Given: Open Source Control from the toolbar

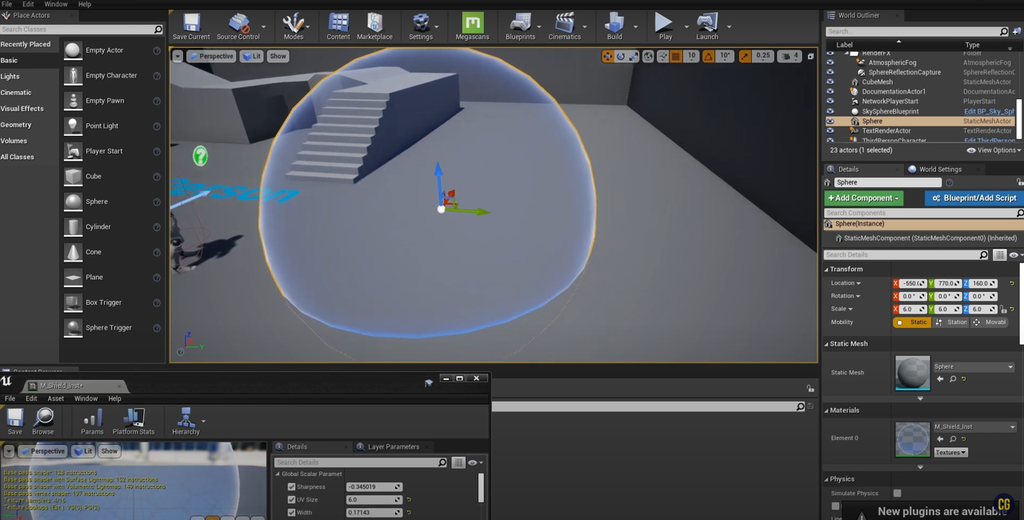Looking at the screenshot, I should pyautogui.click(x=238, y=26).
